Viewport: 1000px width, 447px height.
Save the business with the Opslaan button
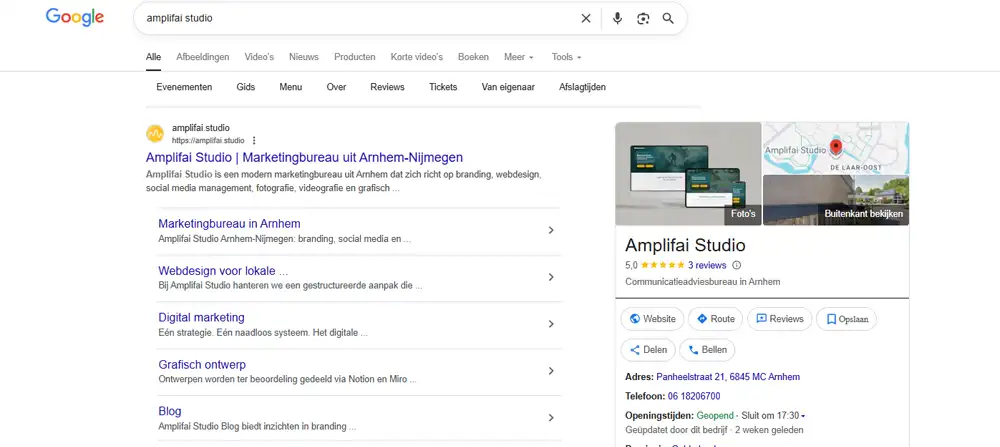pyautogui.click(x=846, y=319)
